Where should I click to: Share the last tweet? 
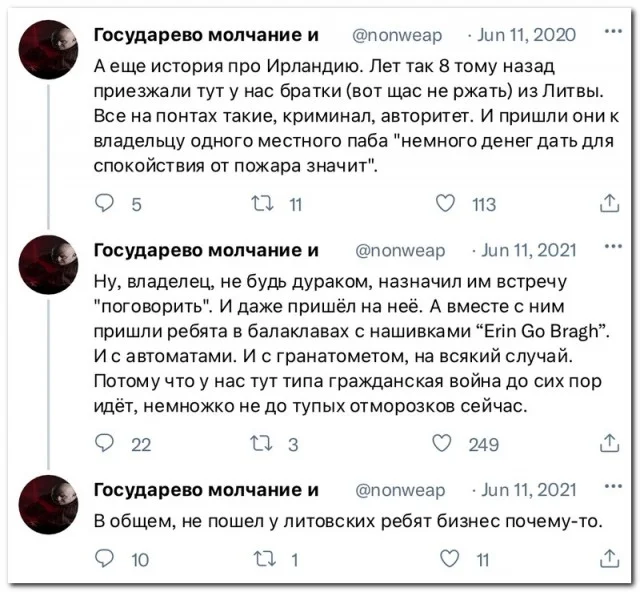(x=608, y=560)
